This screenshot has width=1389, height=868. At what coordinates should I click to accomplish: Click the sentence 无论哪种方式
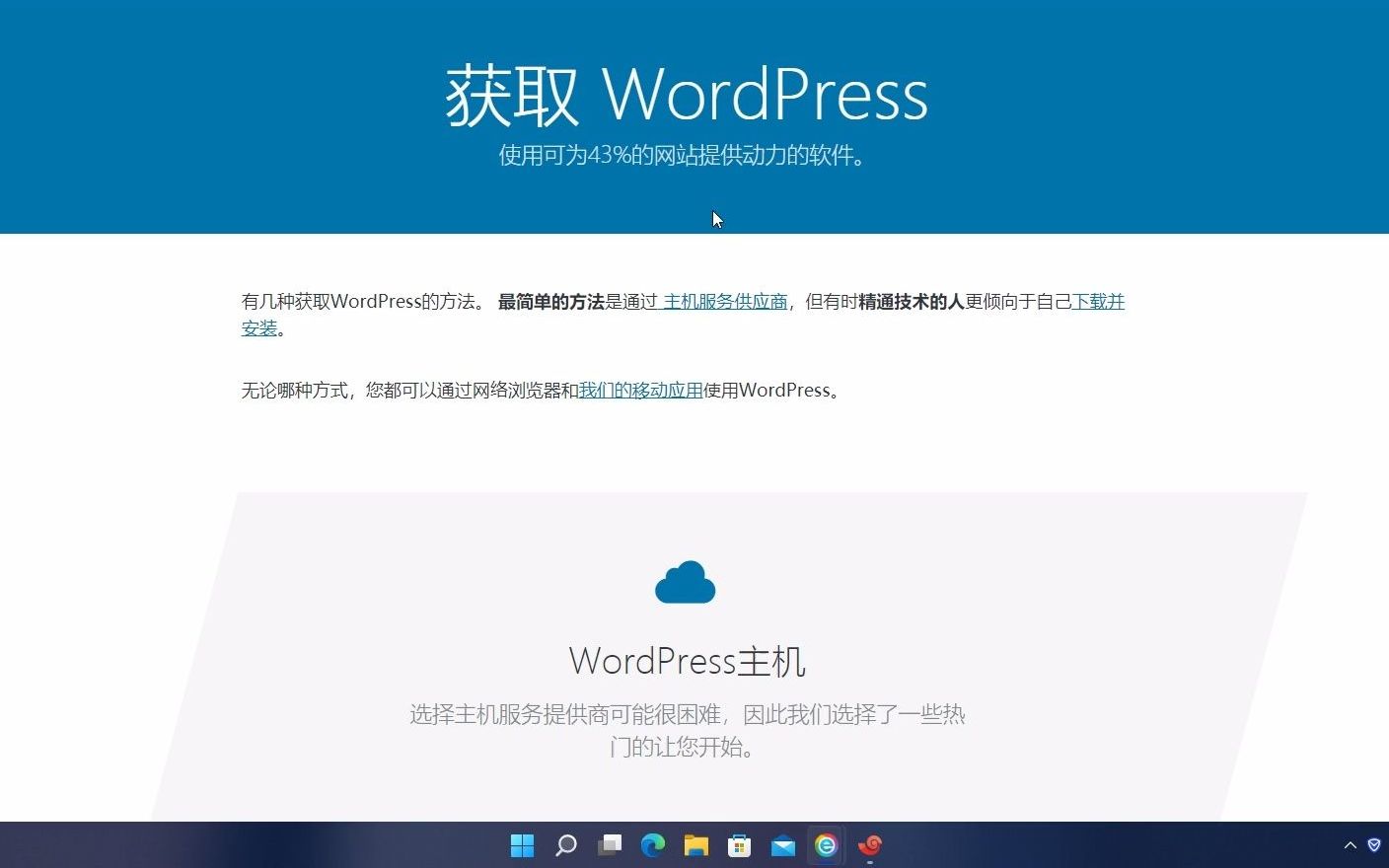click(x=541, y=391)
